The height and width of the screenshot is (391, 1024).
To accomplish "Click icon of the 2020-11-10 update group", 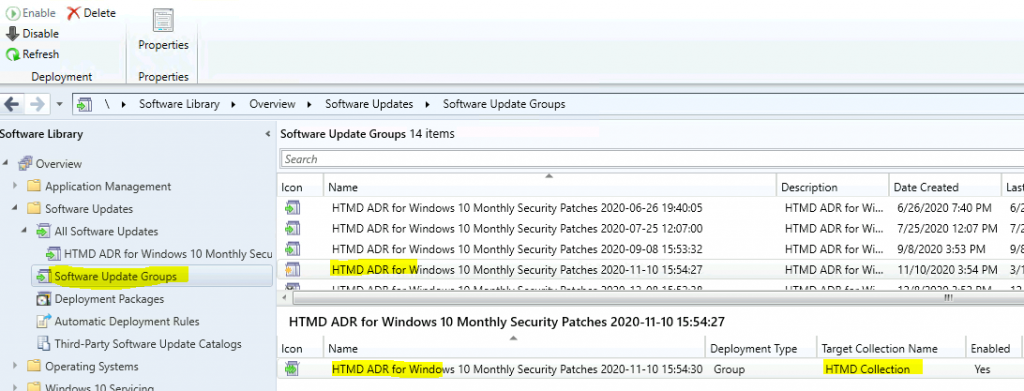I will [292, 269].
